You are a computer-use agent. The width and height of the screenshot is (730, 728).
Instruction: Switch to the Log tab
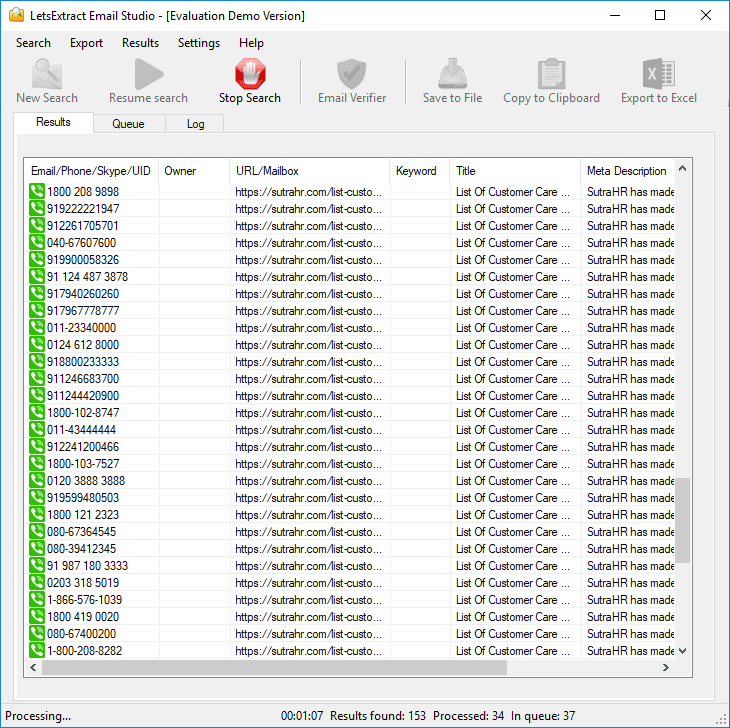196,124
